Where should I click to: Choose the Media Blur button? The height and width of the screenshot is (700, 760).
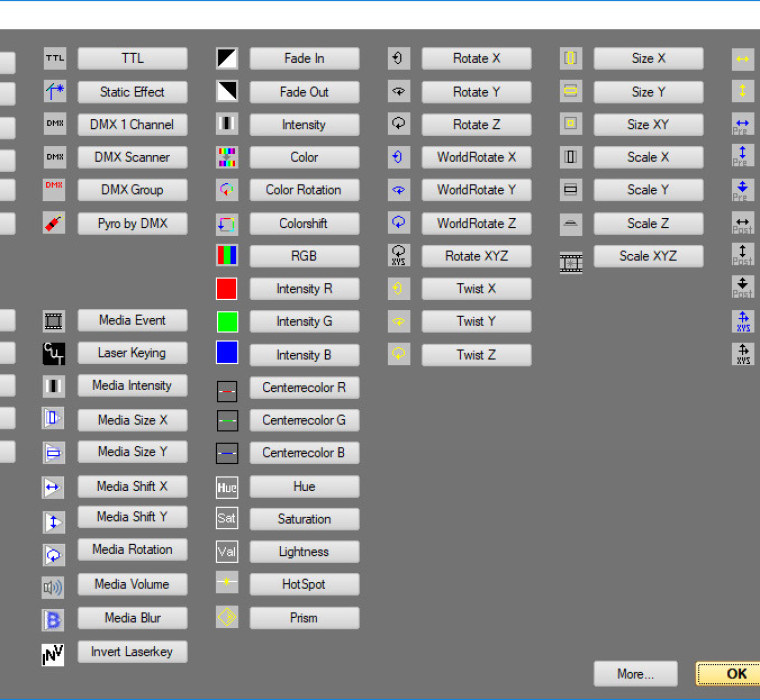[x=132, y=618]
